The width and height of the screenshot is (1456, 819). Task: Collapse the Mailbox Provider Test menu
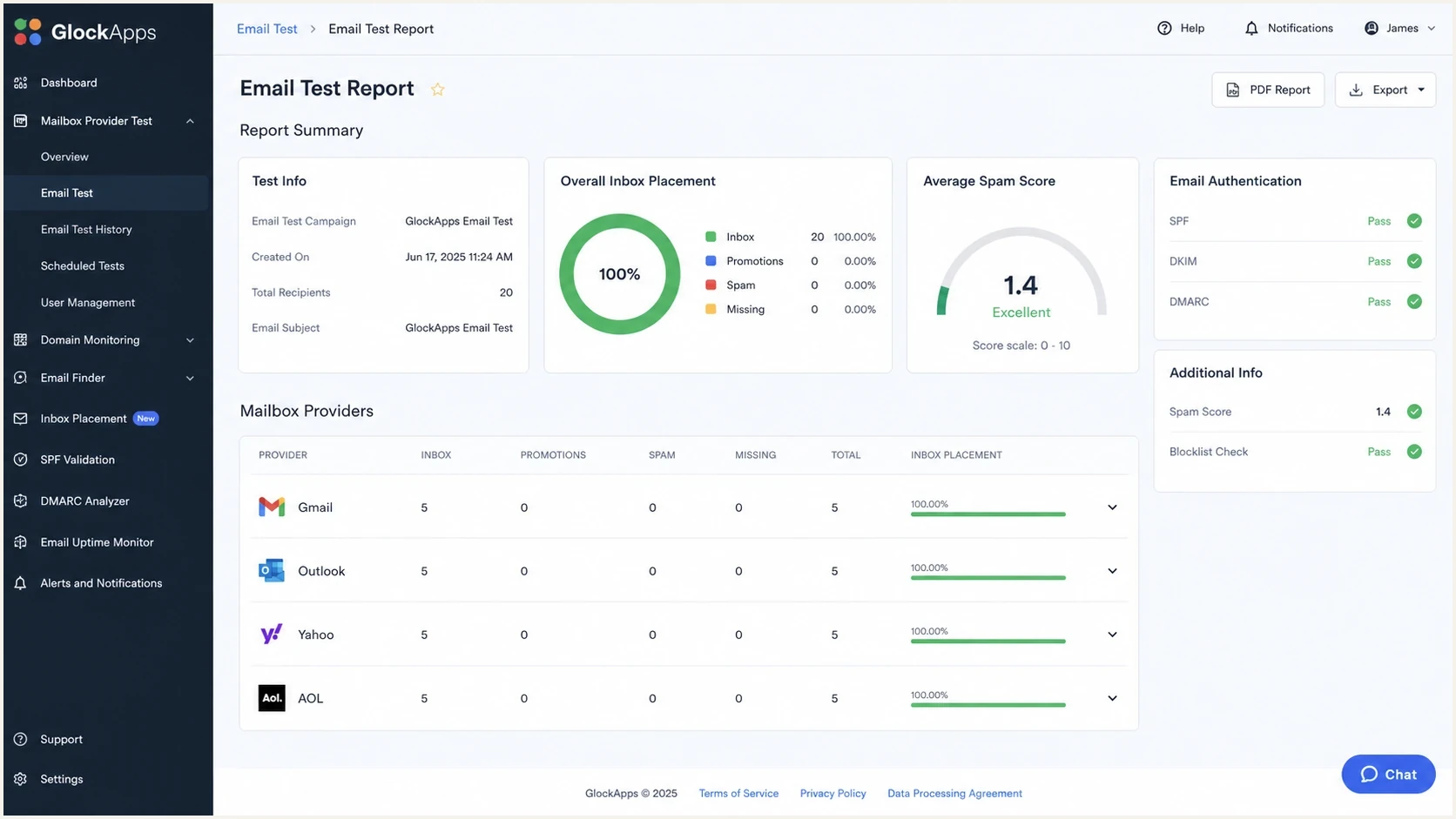(190, 121)
